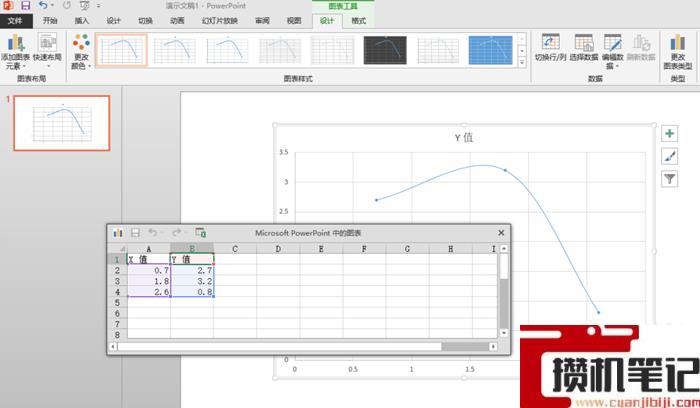Switch to the Review tab

click(x=262, y=21)
